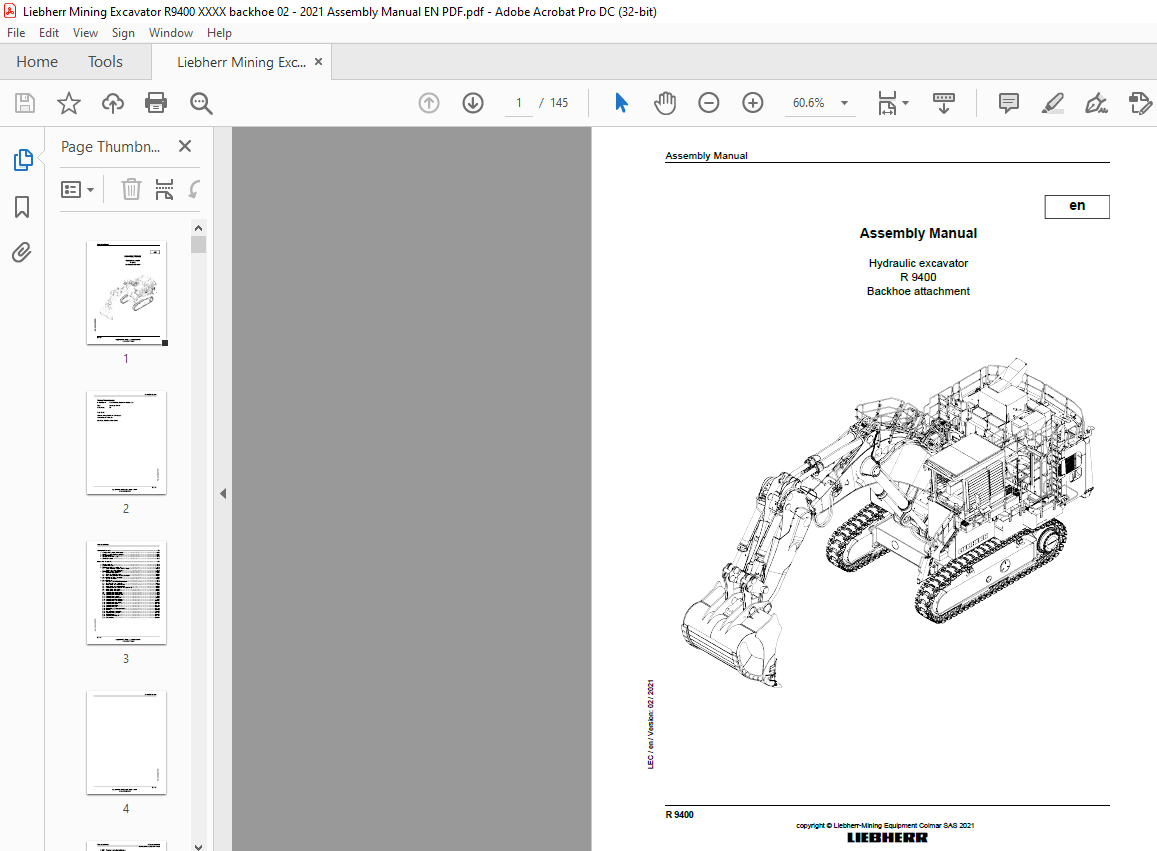
Task: Click fit page width icon
Action: coord(888,103)
